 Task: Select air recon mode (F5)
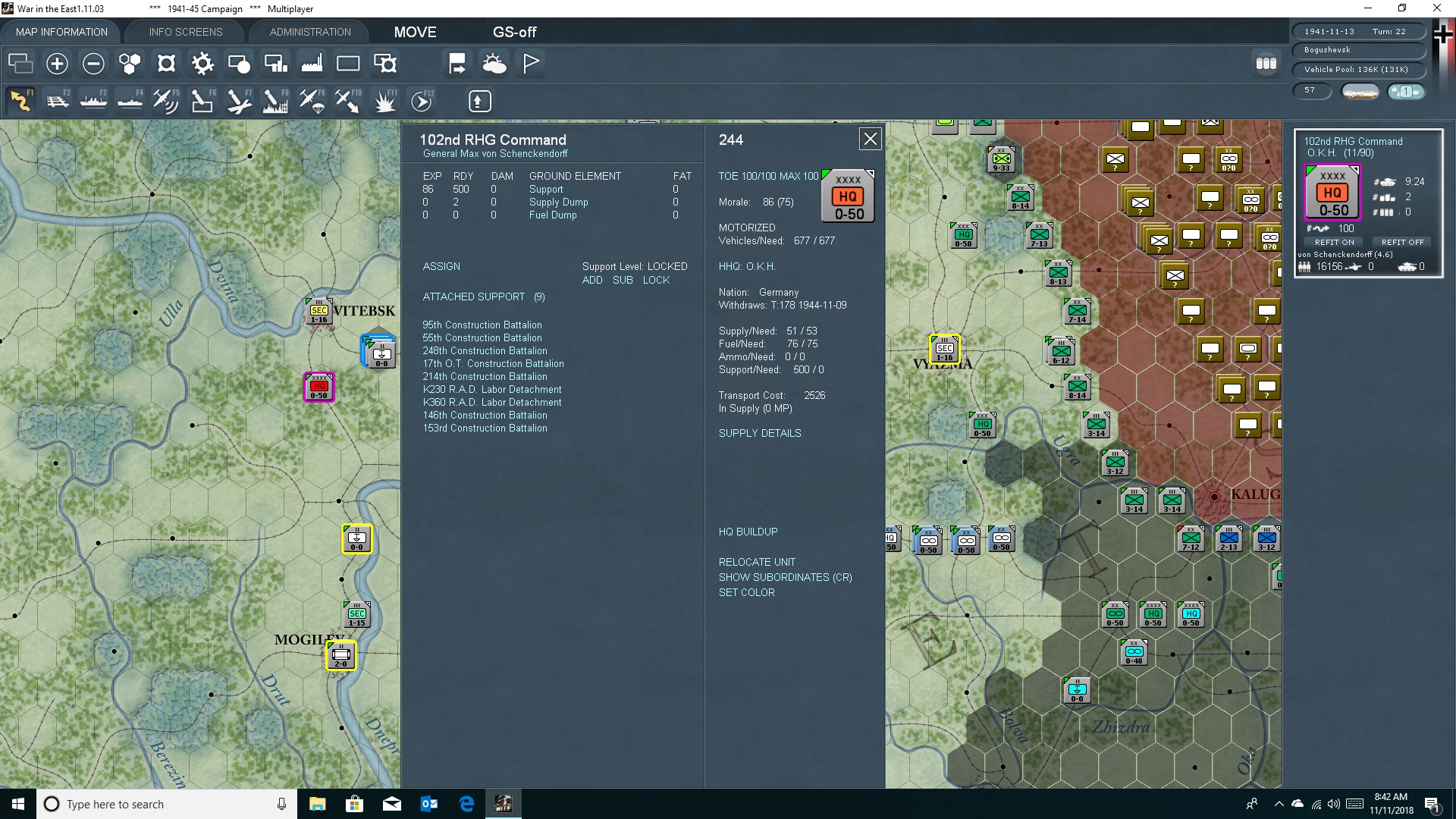[165, 101]
